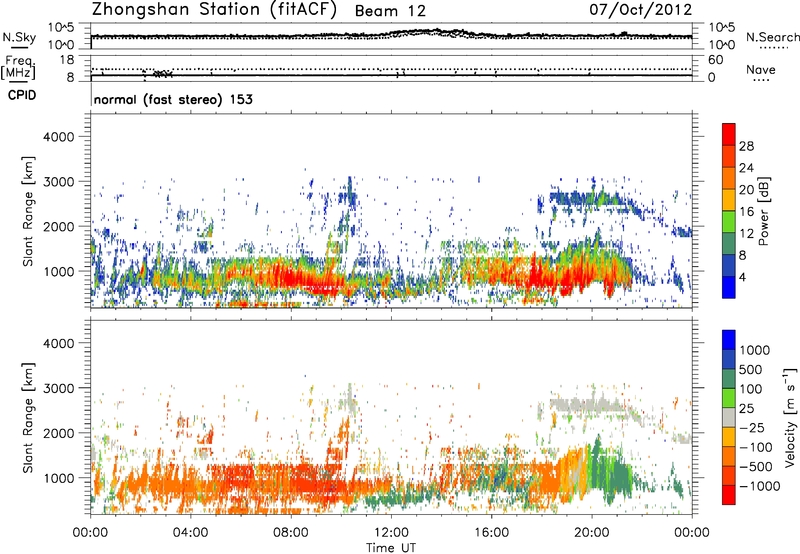Click the '60' Nave axis tick
The height and width of the screenshot is (554, 800).
[x=715, y=60]
